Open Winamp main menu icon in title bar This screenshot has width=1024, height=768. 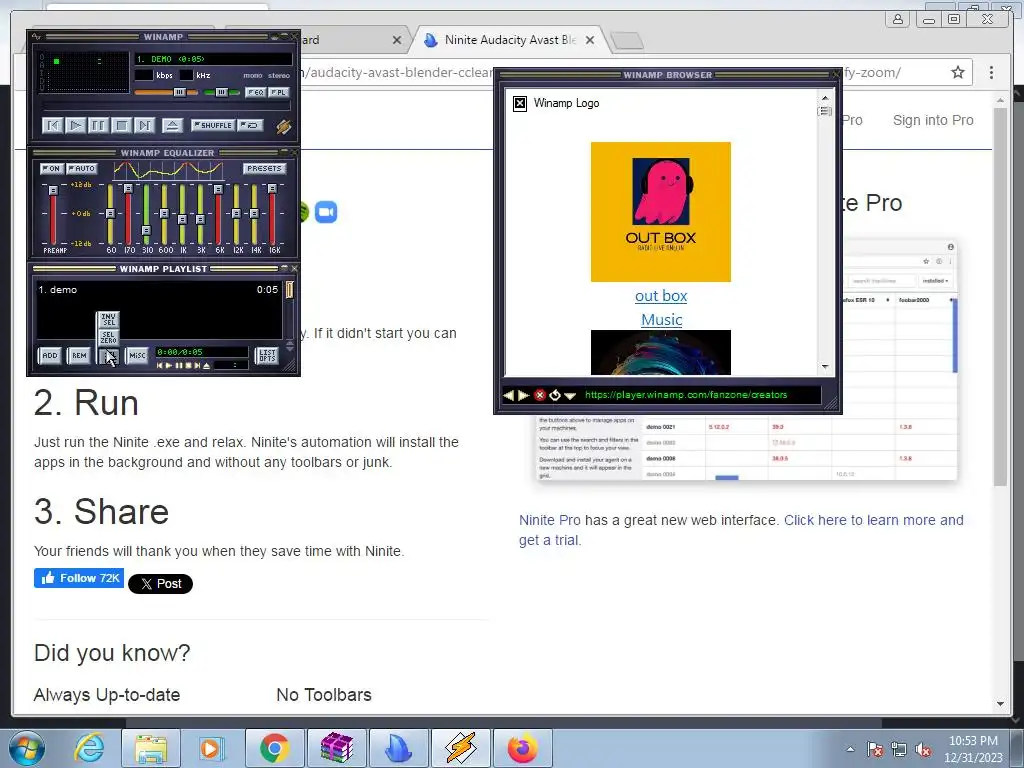[x=36, y=37]
